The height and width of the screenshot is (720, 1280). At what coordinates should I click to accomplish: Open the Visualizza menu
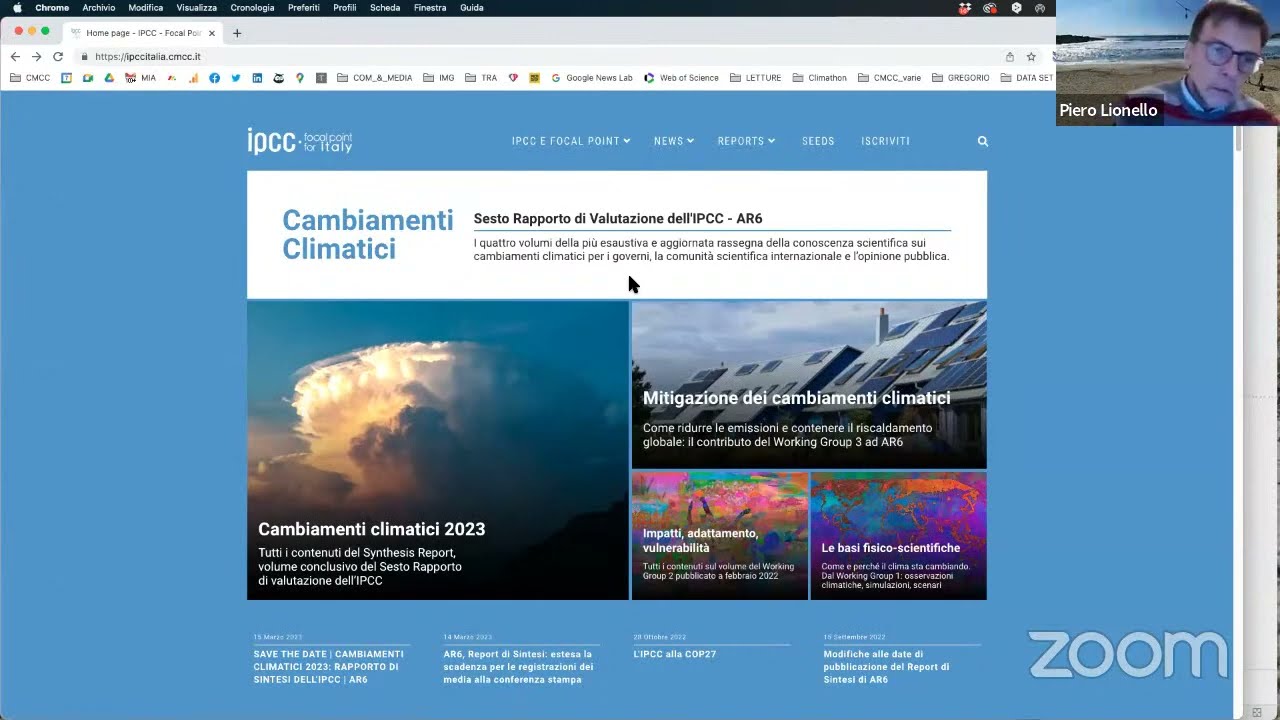pos(197,7)
